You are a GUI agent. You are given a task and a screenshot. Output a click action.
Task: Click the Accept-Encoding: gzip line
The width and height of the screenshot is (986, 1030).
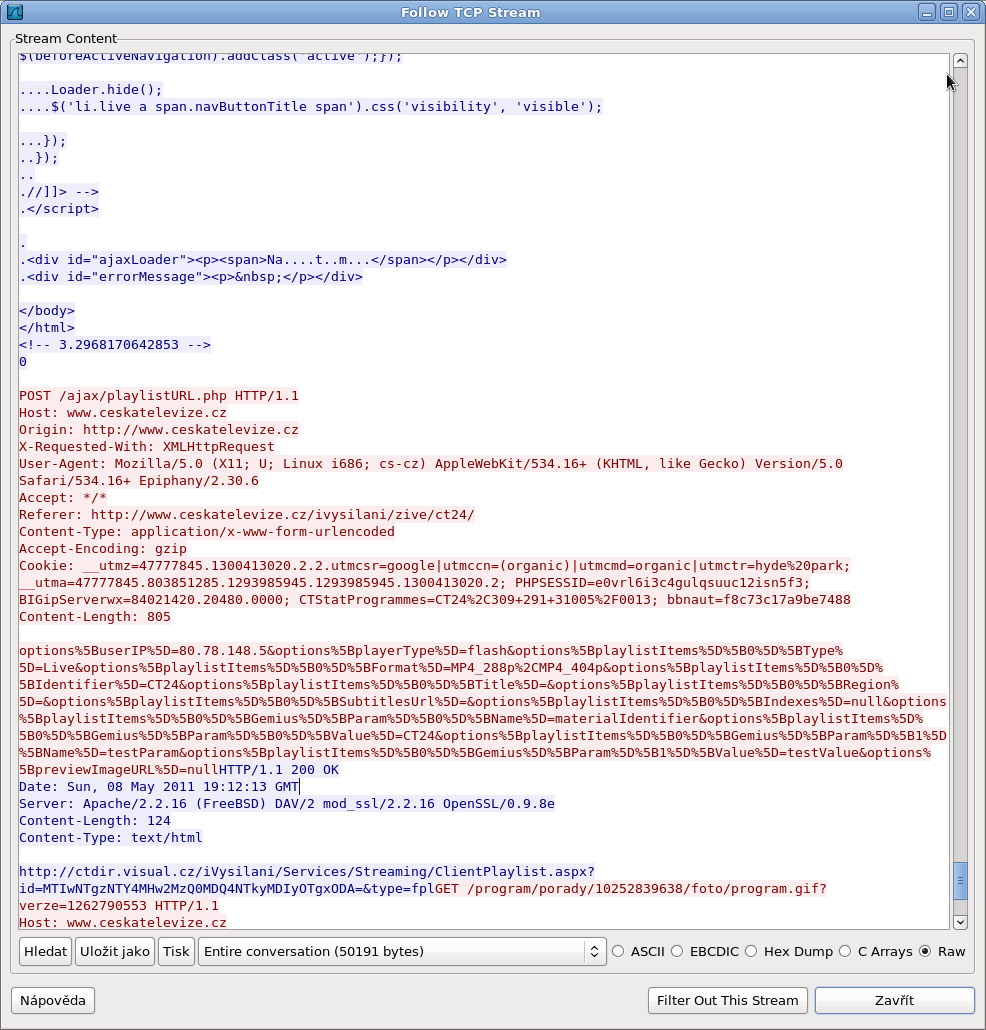tap(103, 549)
